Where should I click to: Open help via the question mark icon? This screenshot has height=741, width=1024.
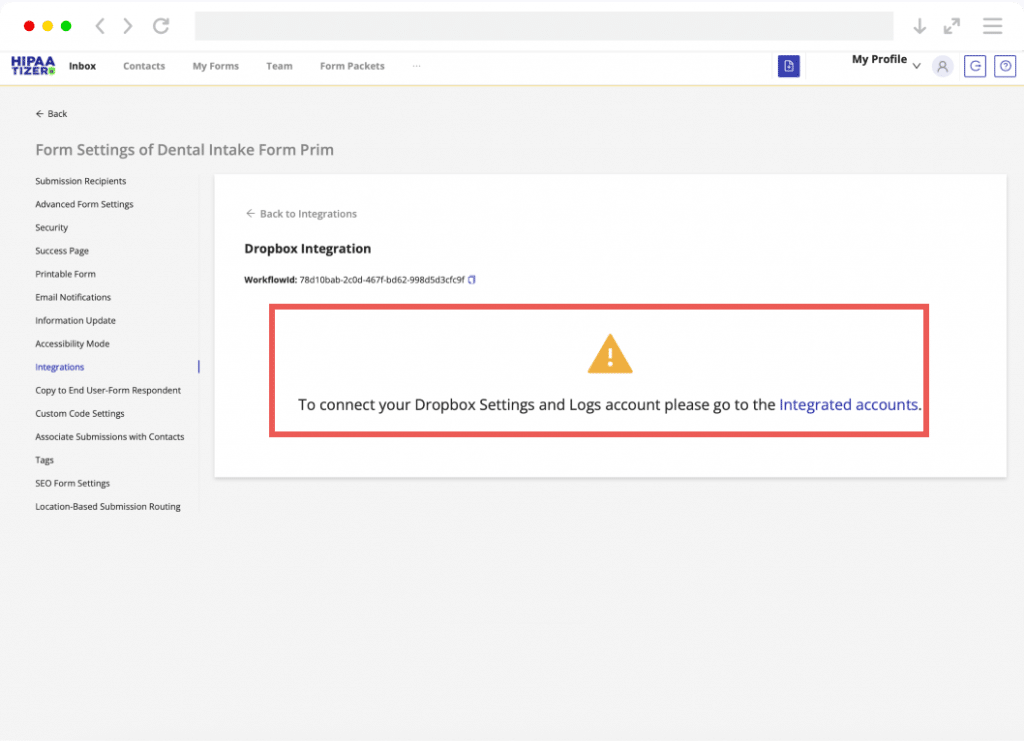click(1005, 66)
